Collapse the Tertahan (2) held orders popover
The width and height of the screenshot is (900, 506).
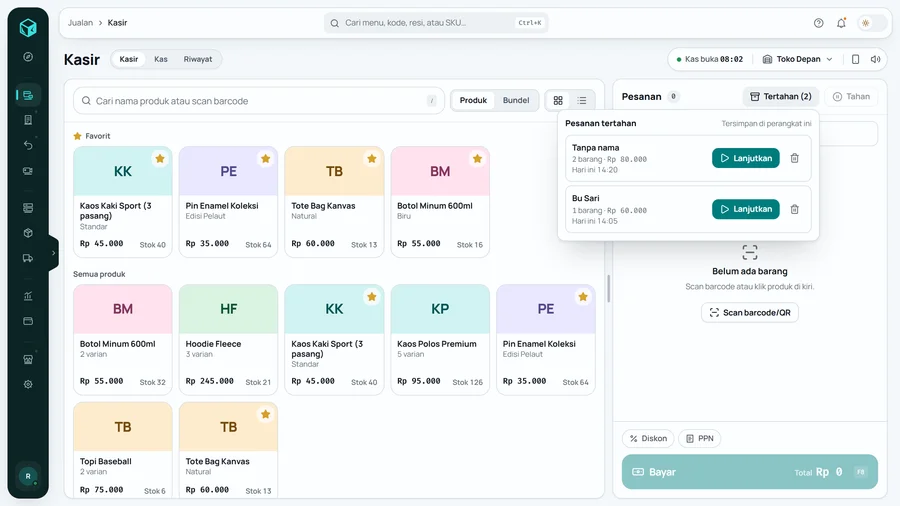tap(781, 96)
